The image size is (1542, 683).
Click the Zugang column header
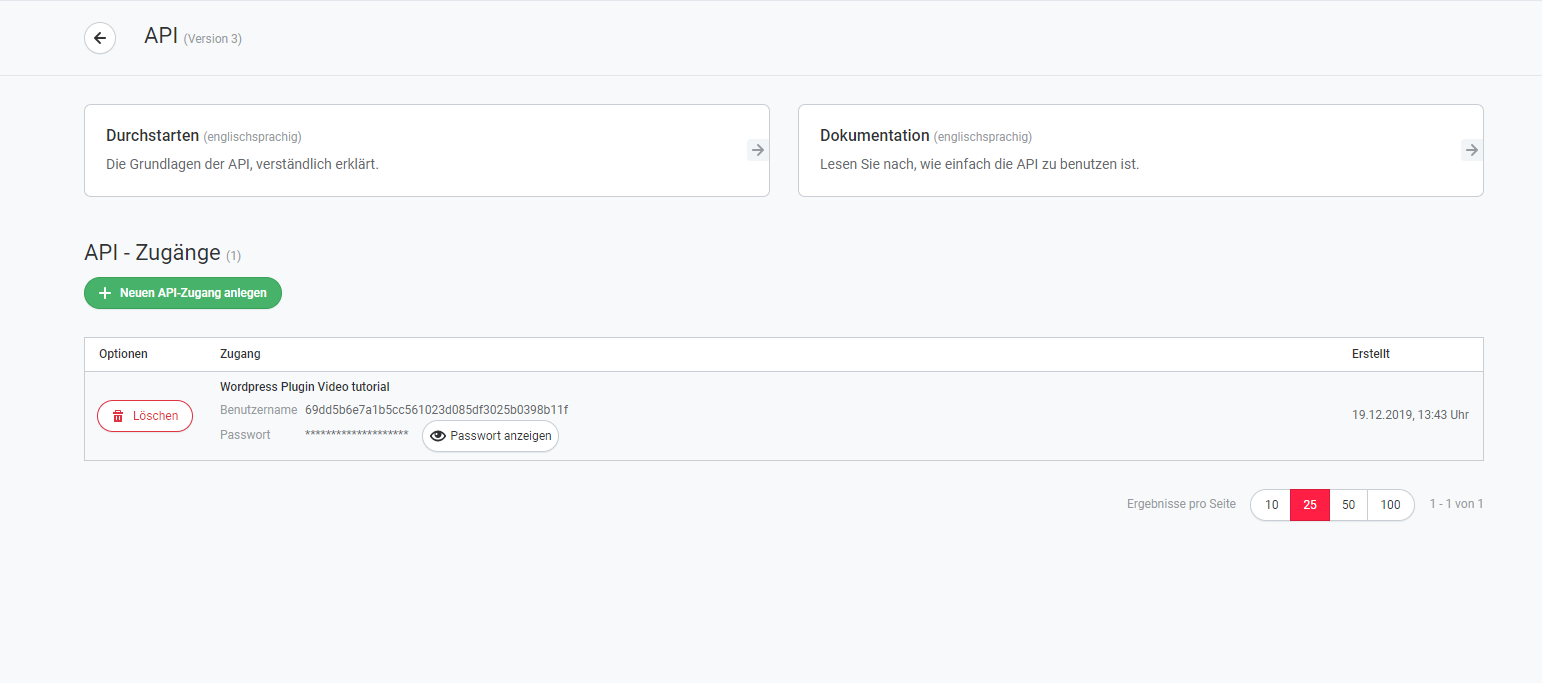[x=240, y=354]
